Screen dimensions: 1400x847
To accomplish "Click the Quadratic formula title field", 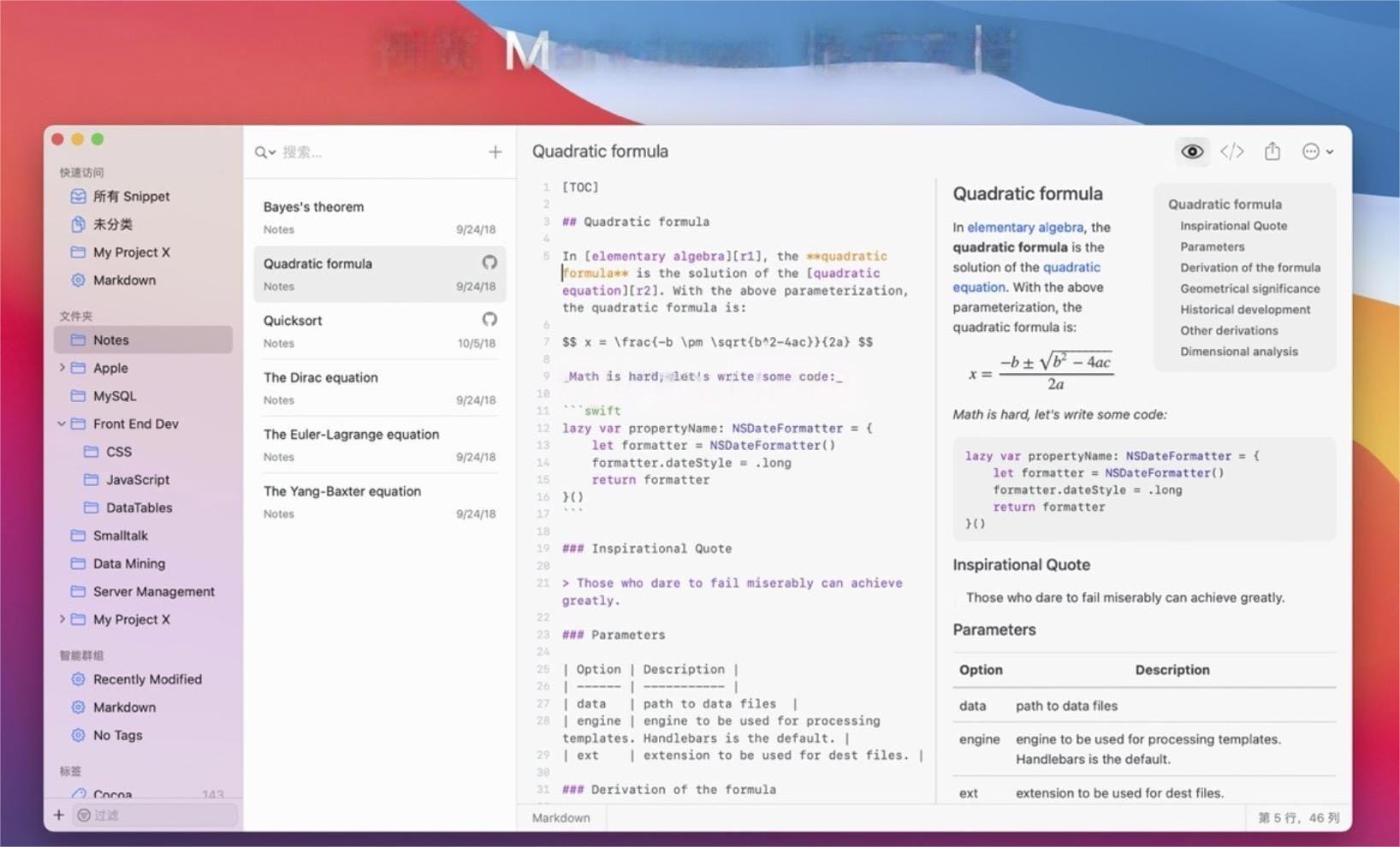I will pos(600,151).
